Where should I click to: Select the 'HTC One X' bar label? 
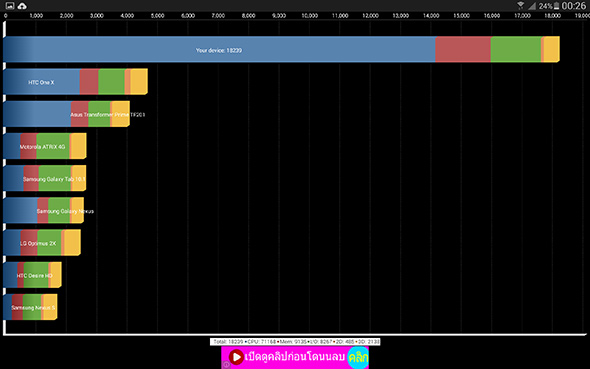(41, 82)
